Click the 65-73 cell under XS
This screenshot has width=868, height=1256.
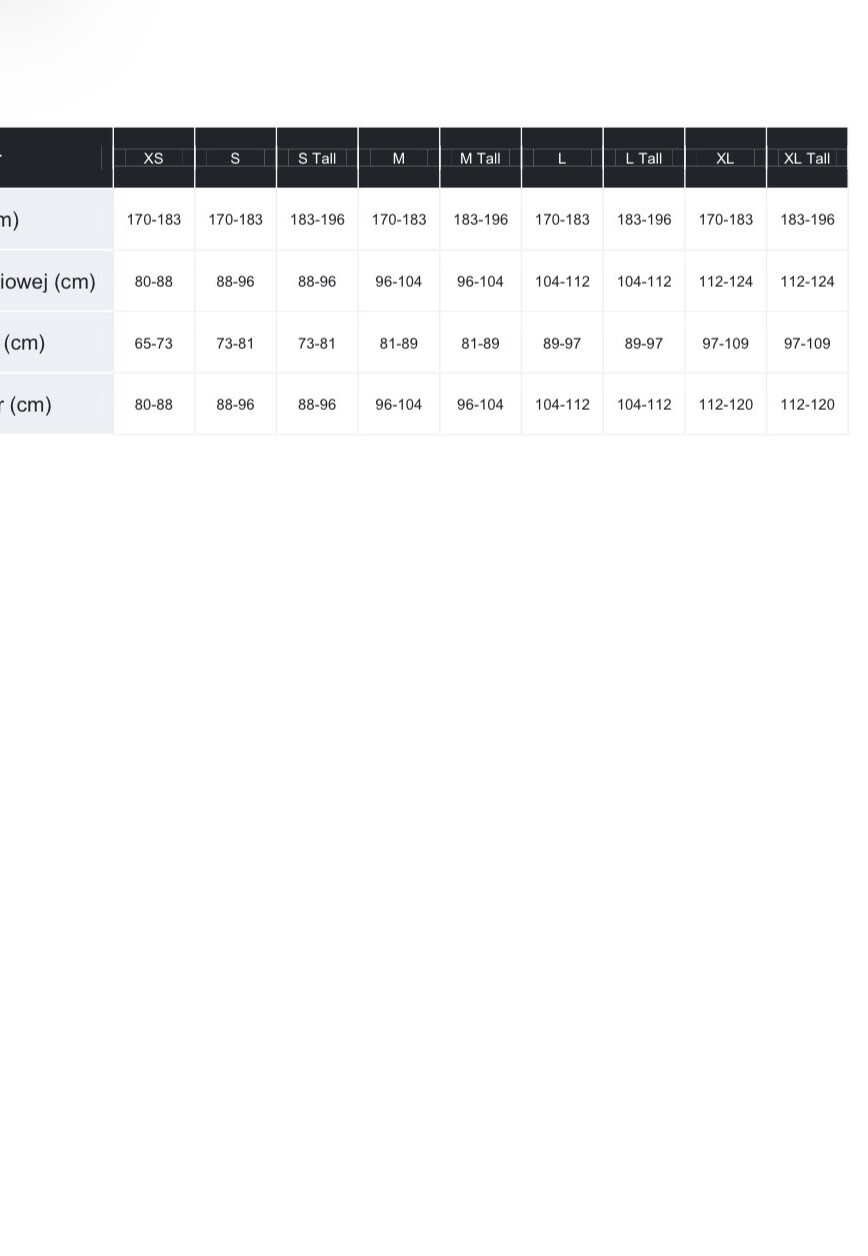154,343
